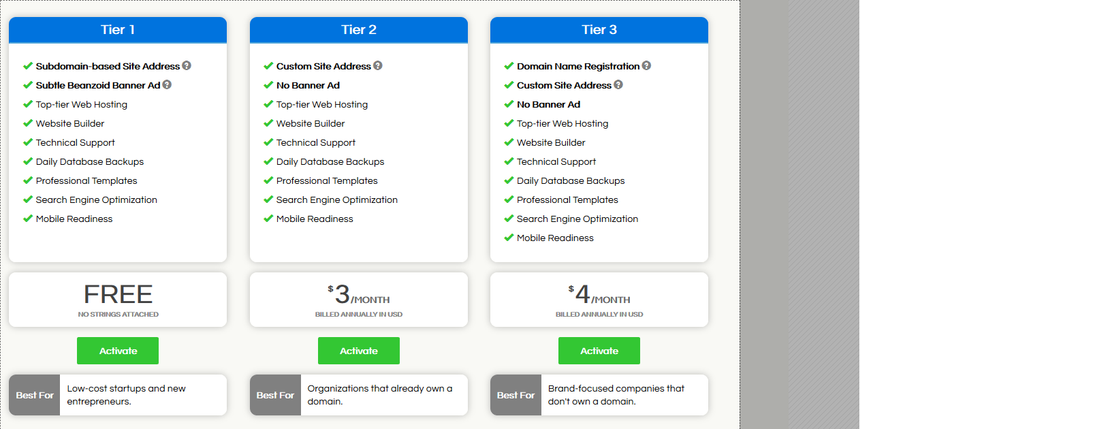Select the Tier 1 header
This screenshot has width=1108, height=429.
pyautogui.click(x=118, y=30)
